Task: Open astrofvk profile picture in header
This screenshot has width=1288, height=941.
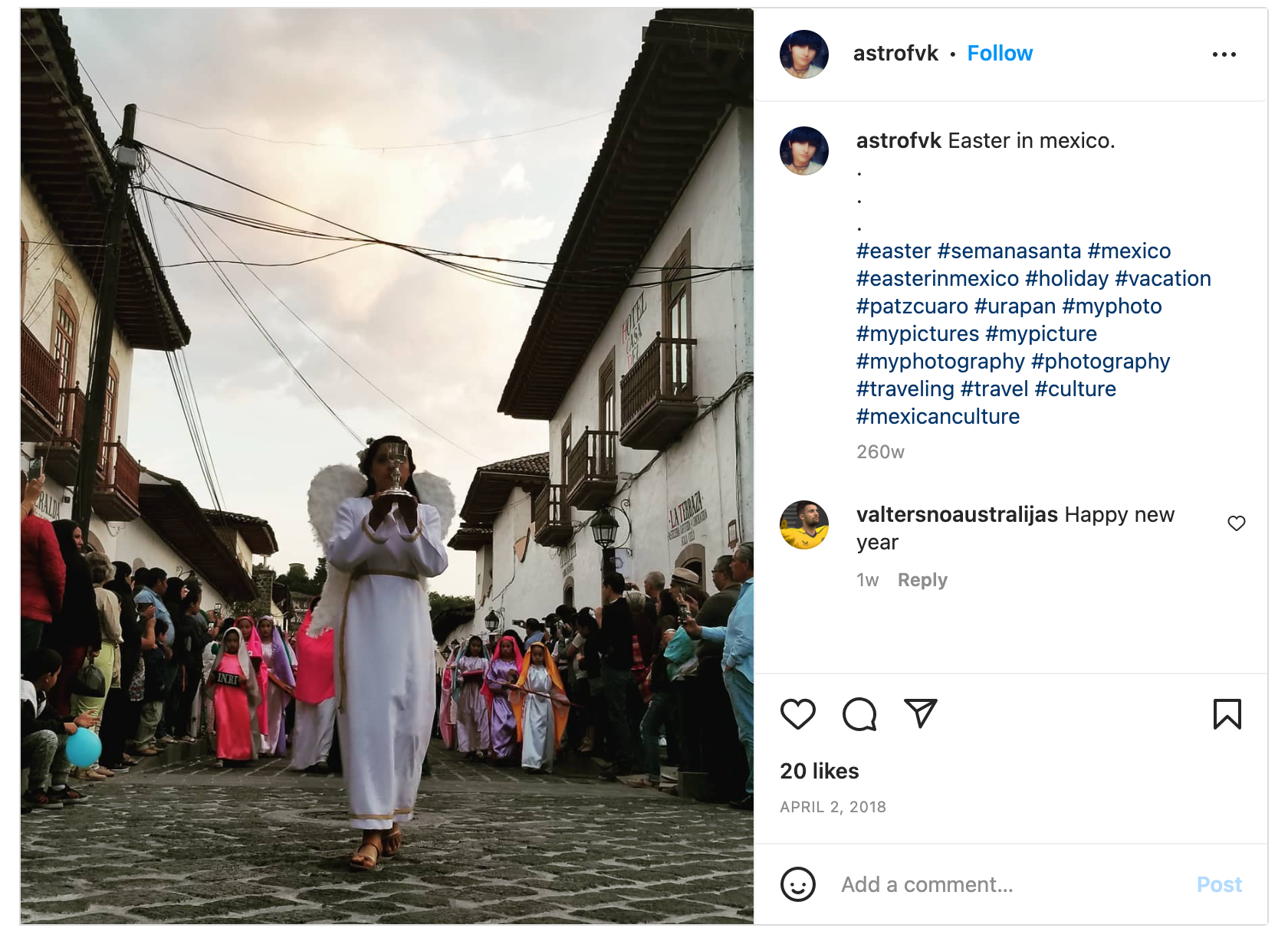Action: (804, 54)
